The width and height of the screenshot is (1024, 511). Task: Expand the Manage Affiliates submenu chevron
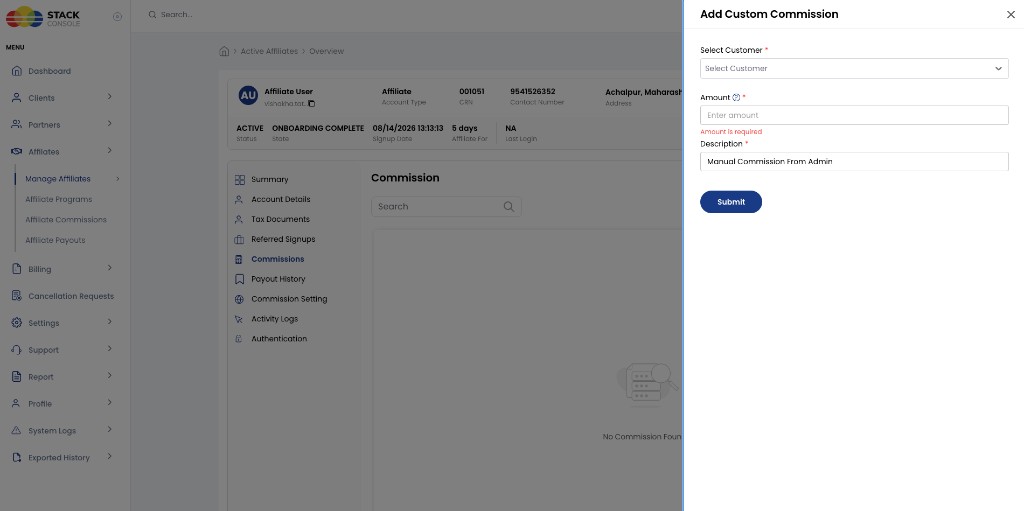118,178
